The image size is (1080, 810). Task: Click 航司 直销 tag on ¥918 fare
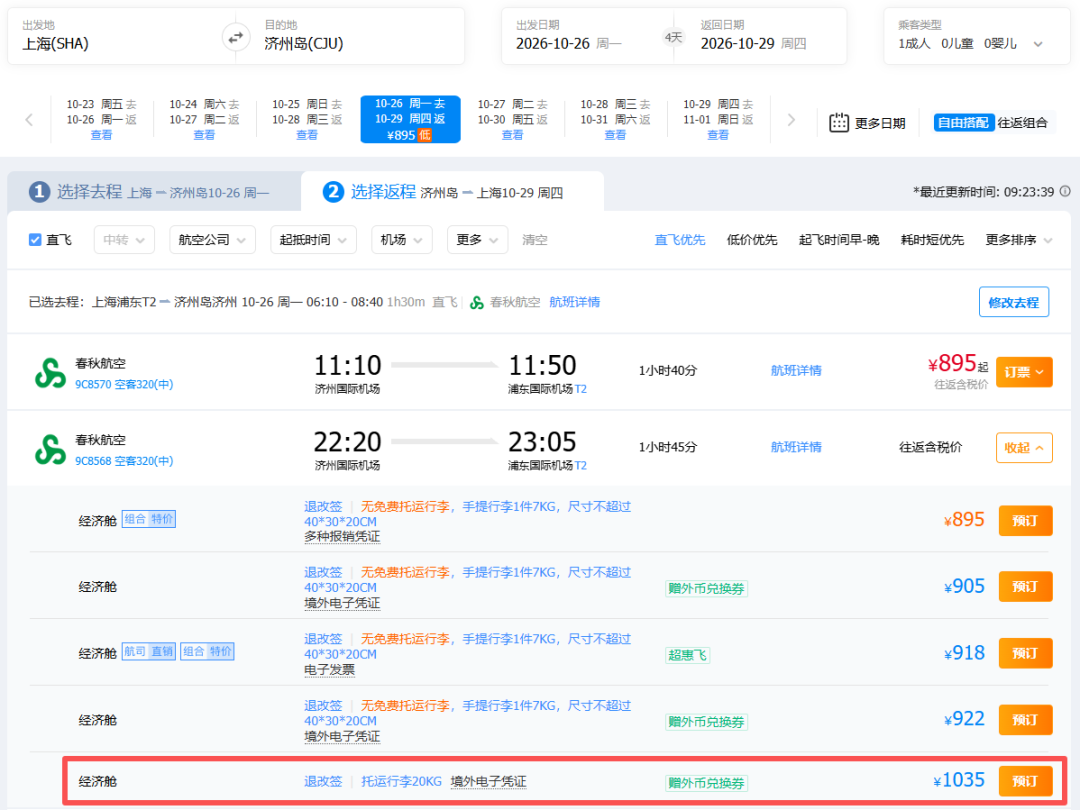[149, 652]
